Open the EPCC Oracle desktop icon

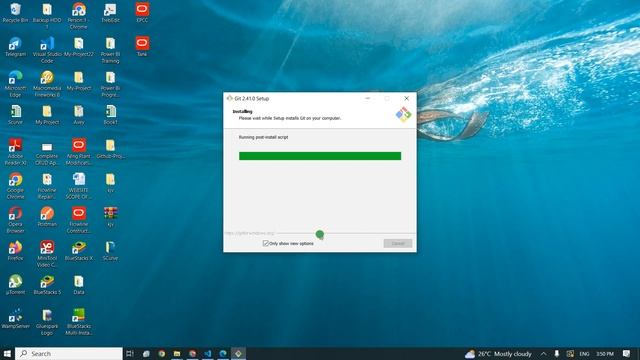point(142,12)
